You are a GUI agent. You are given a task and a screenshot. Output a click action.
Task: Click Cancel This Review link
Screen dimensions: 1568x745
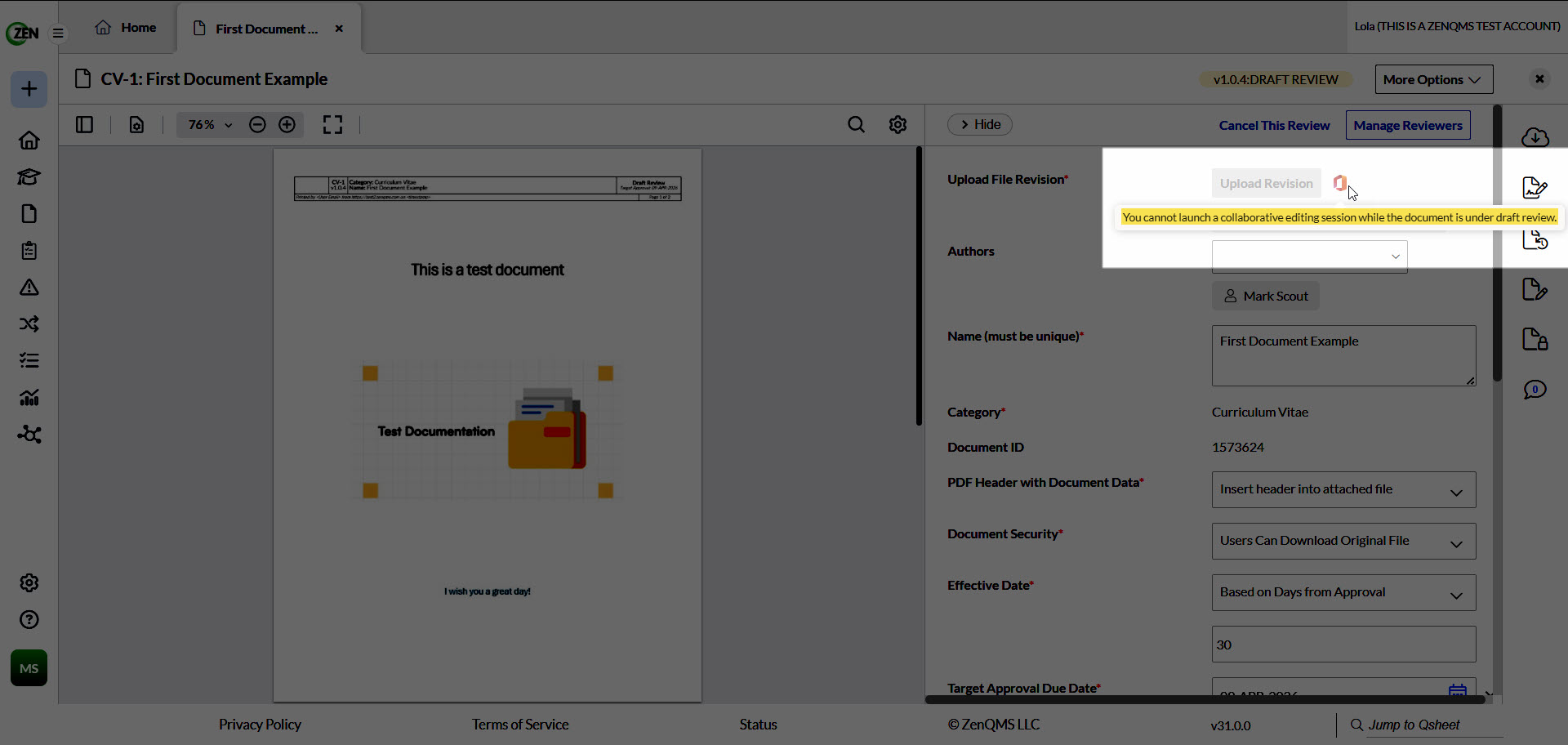tap(1274, 125)
